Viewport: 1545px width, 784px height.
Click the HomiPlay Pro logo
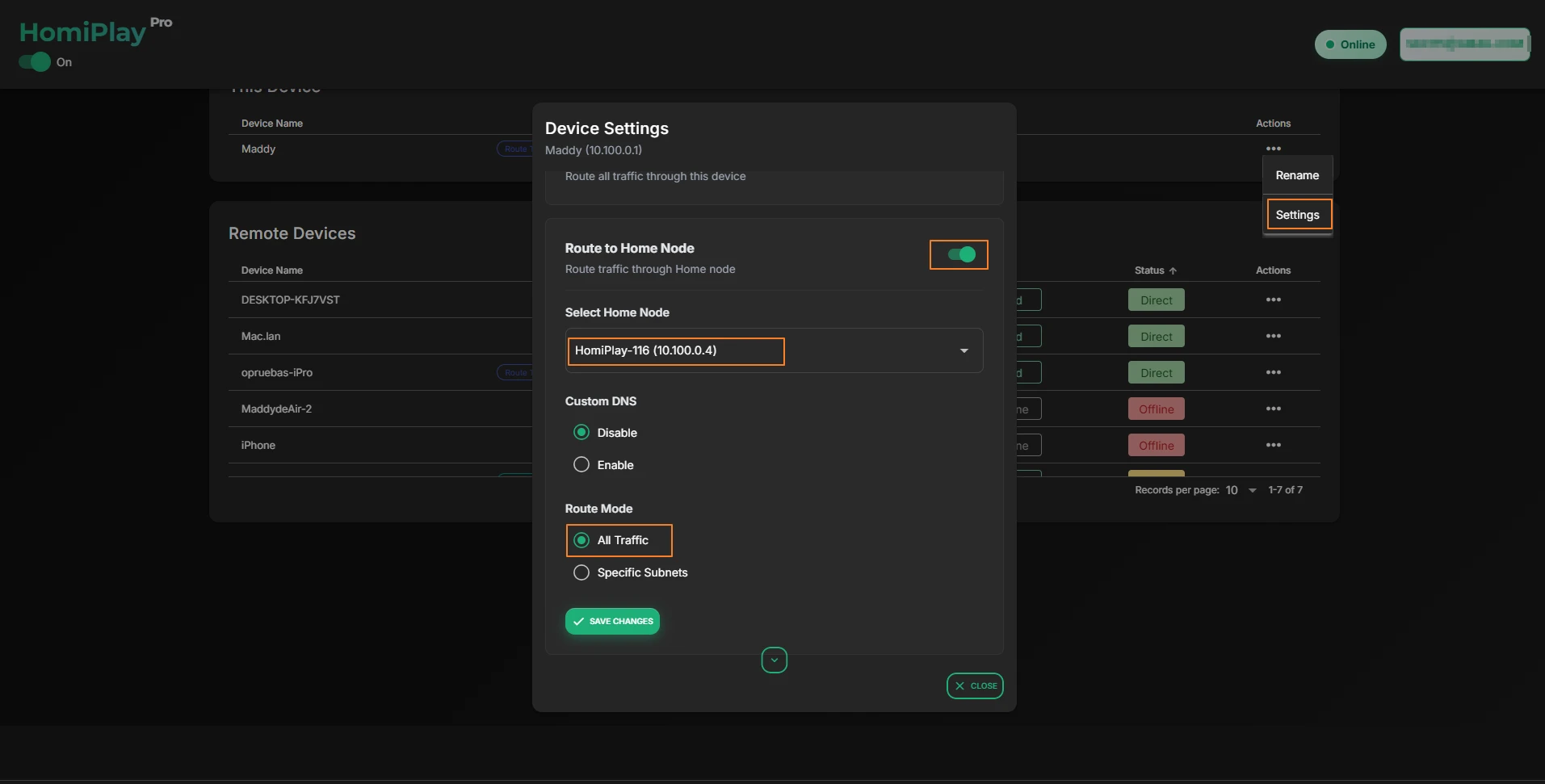[x=95, y=31]
